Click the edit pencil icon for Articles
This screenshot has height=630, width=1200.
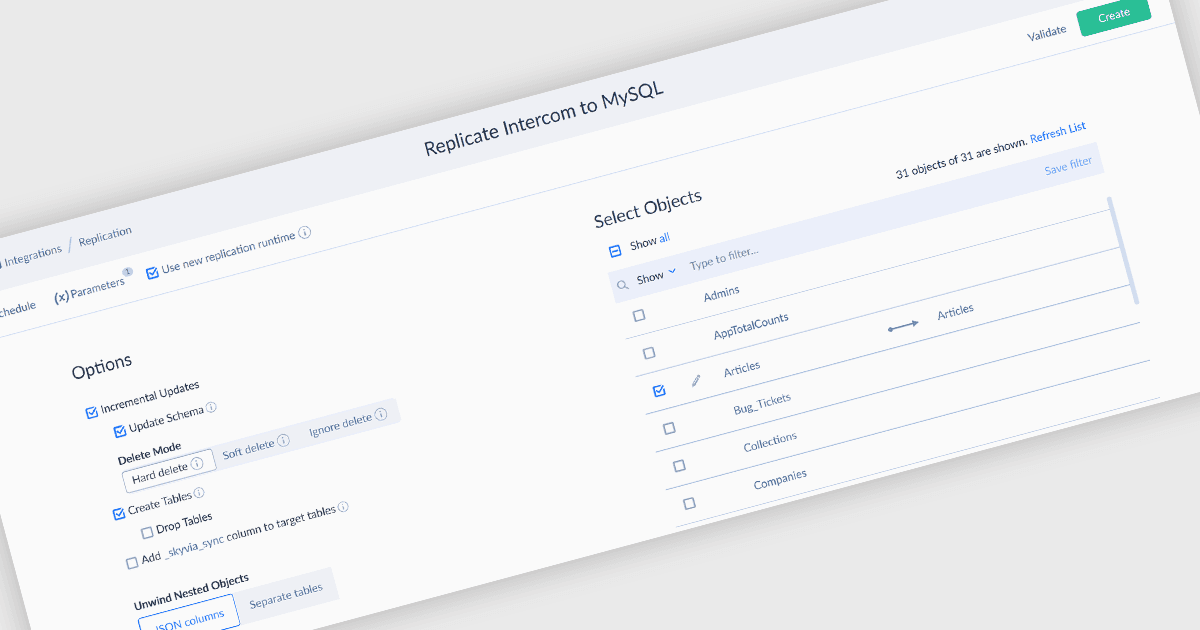pyautogui.click(x=697, y=380)
